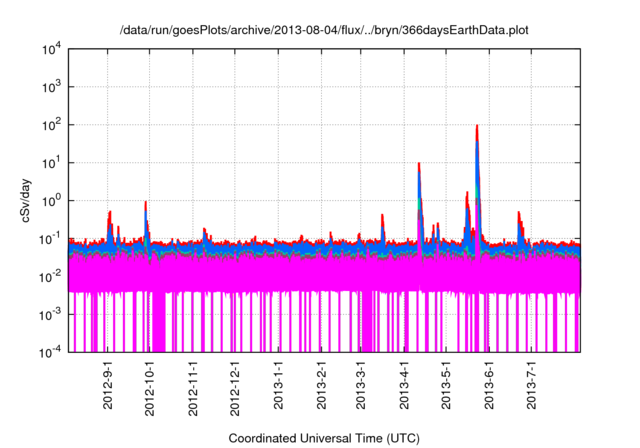This screenshot has height=448, width=640.
Task: Select the 2013-1-1 x-axis tick label
Action: (x=277, y=387)
